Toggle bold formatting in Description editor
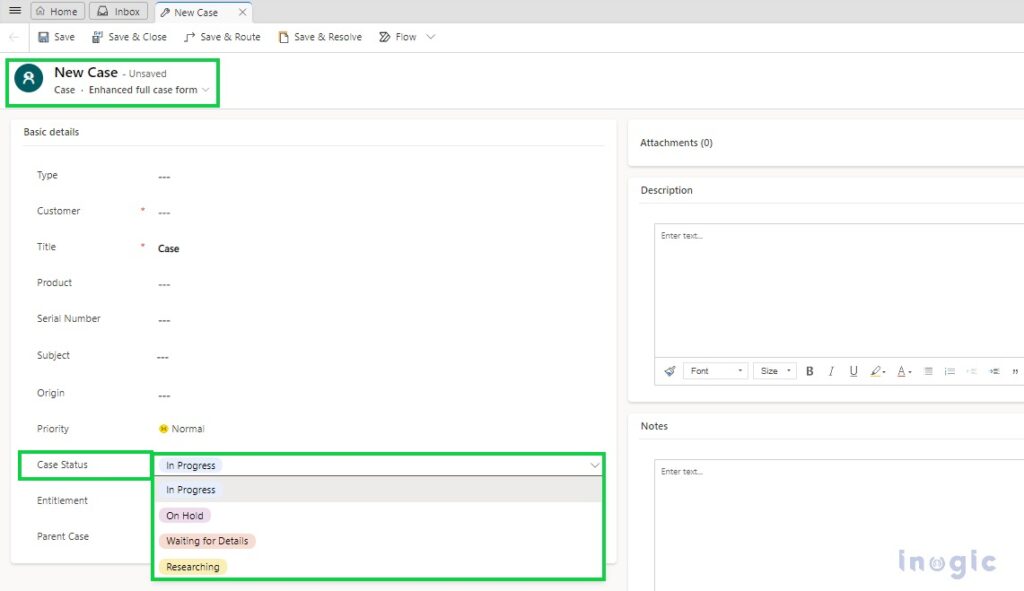The width and height of the screenshot is (1024, 591). coord(809,371)
